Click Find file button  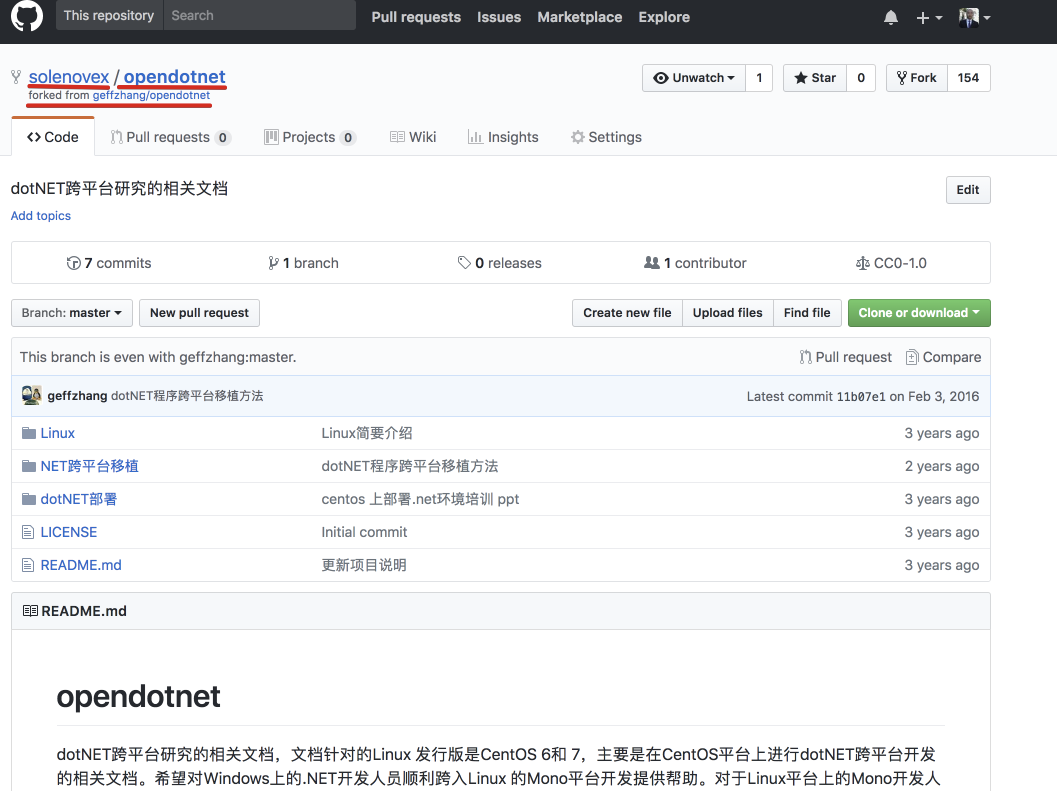coord(807,313)
